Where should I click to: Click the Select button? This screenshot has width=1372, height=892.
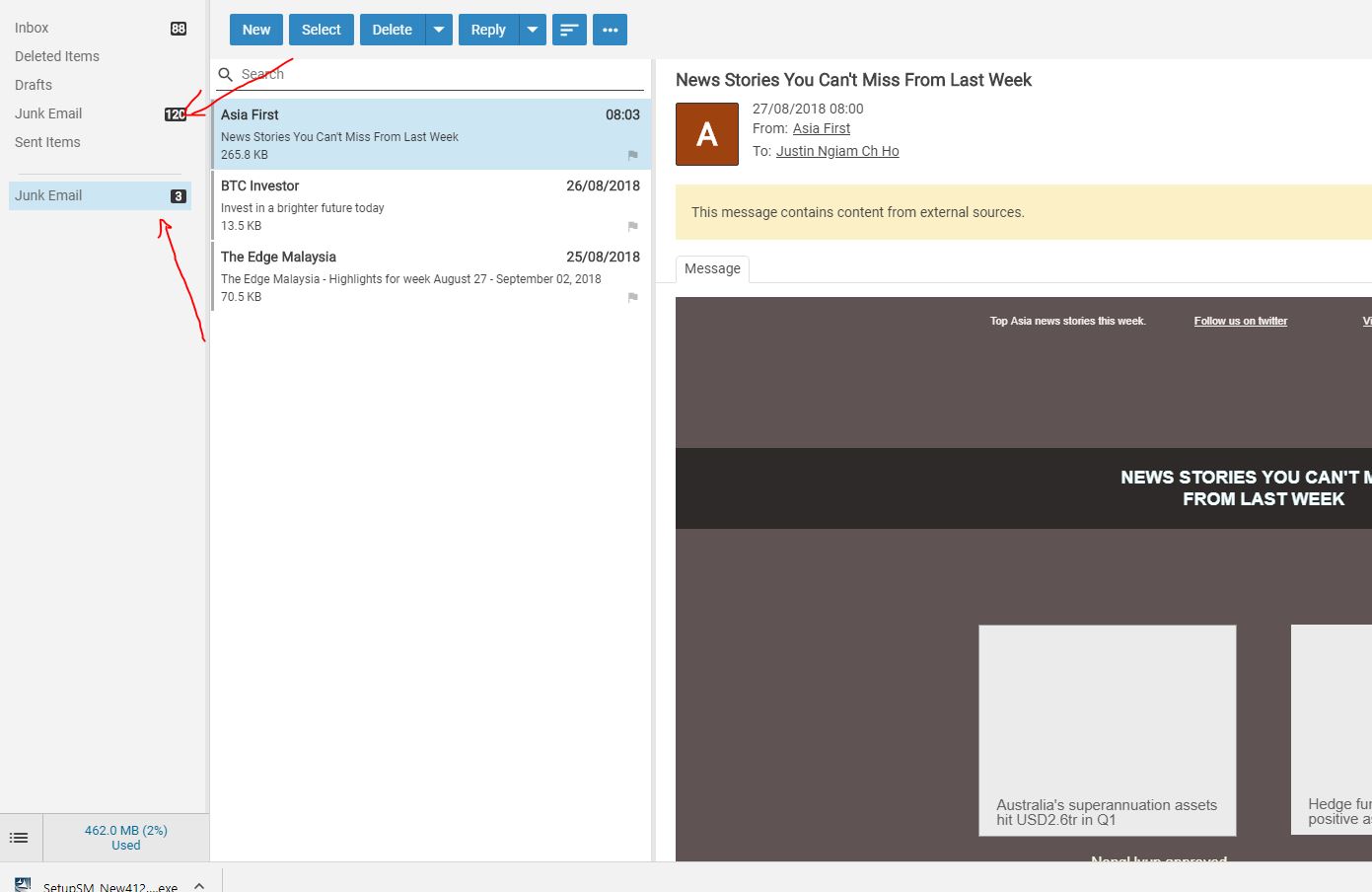click(321, 30)
